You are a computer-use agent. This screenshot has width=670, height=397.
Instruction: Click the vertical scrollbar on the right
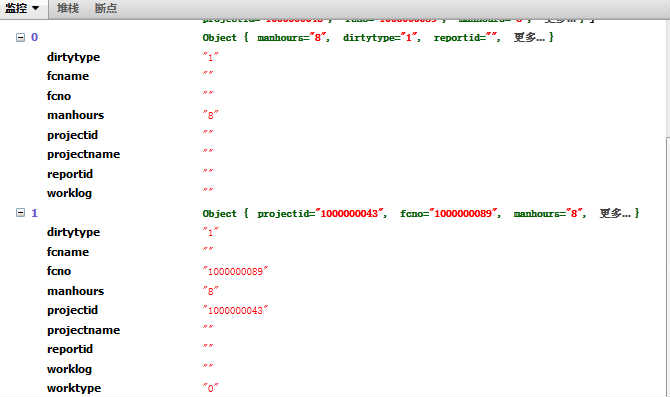[x=667, y=265]
